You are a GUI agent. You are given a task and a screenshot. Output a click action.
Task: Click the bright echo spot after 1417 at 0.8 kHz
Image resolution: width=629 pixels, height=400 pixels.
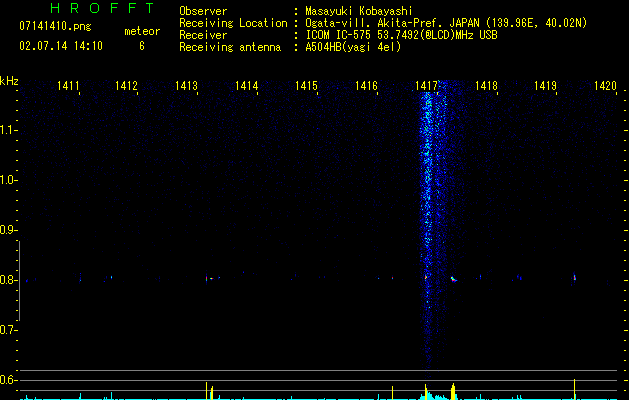[x=453, y=279]
